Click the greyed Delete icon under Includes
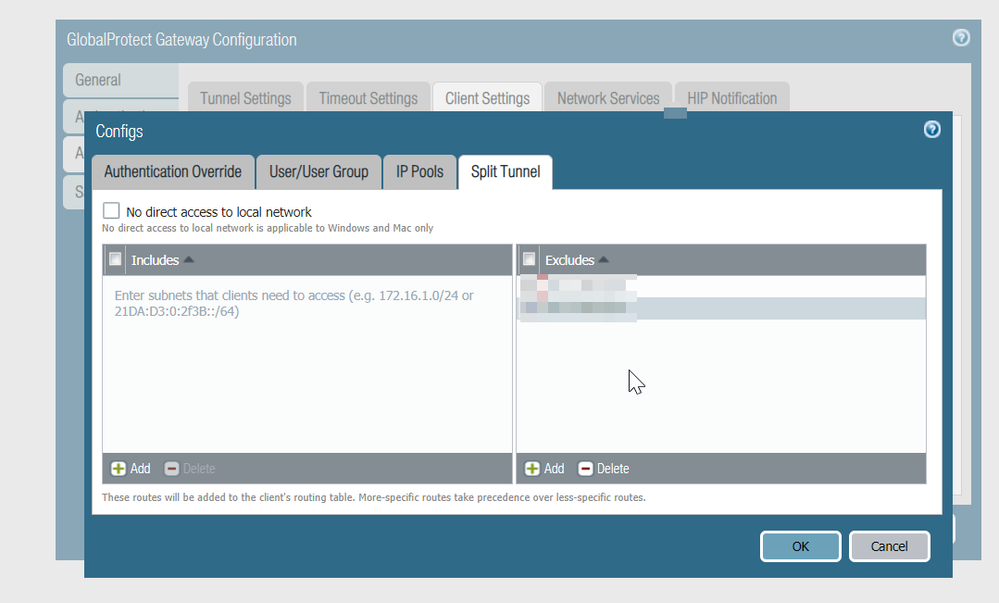 click(x=171, y=469)
